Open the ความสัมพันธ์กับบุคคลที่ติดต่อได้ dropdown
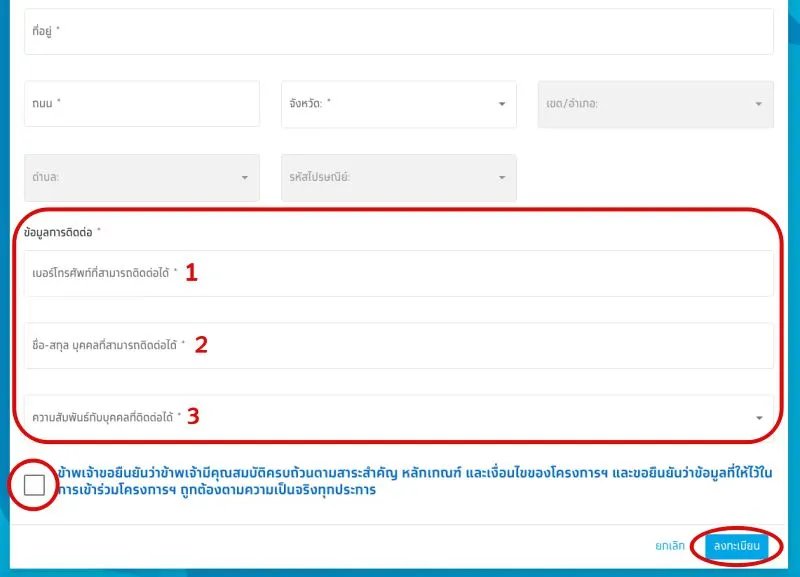Image resolution: width=800 pixels, height=577 pixels. pyautogui.click(x=398, y=417)
